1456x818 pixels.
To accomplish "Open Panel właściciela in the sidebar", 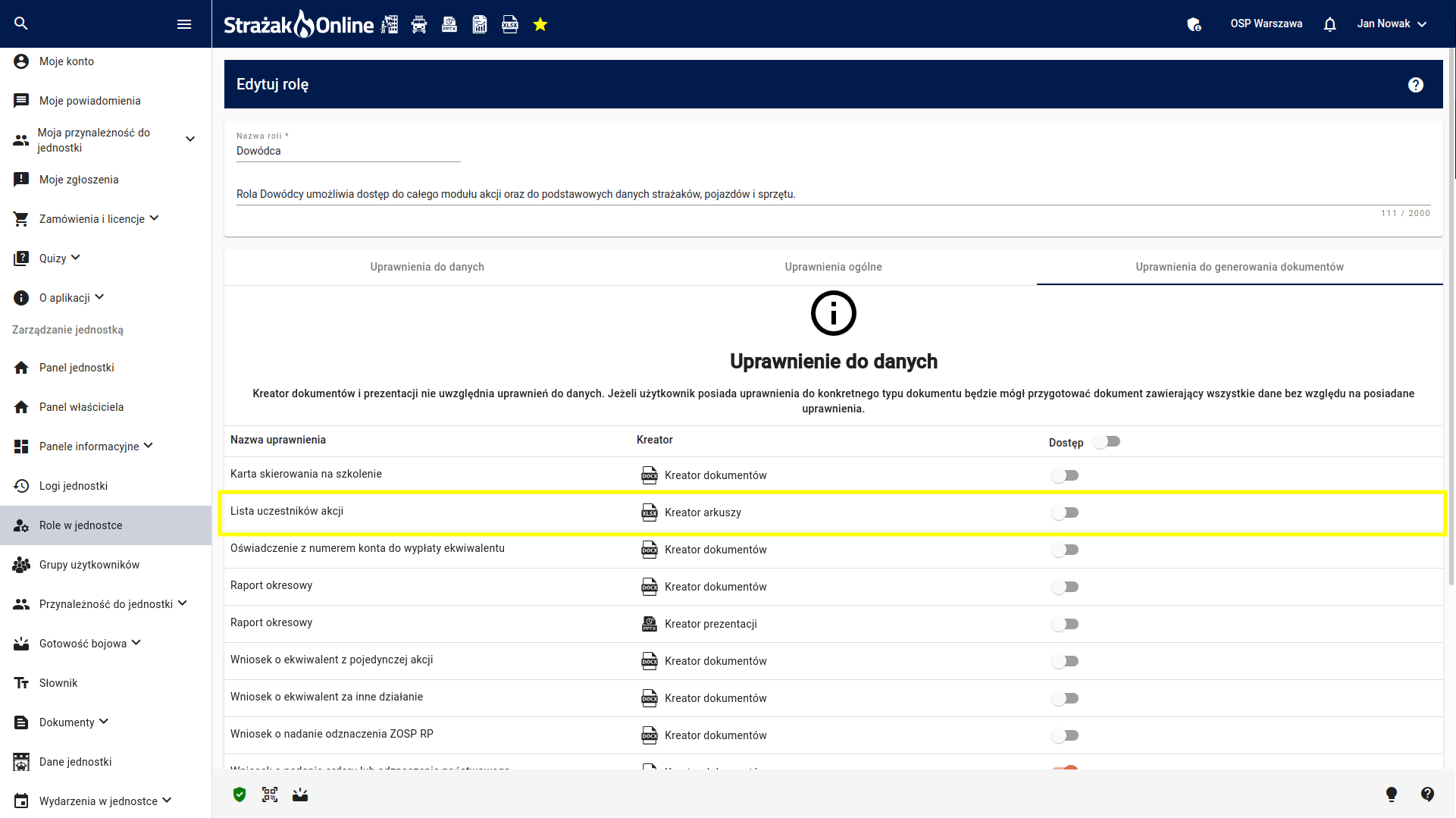I will click(x=106, y=407).
